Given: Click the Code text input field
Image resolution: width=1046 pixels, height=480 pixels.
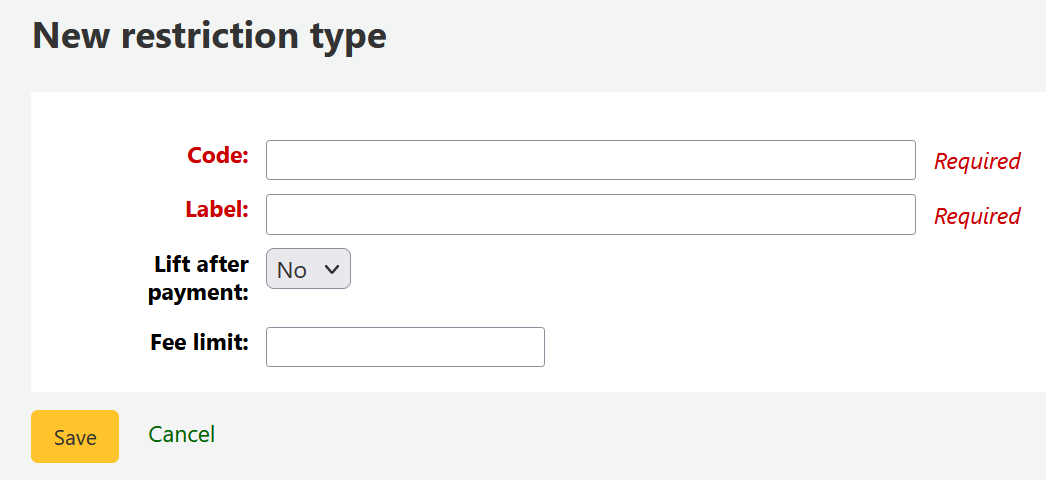Looking at the screenshot, I should pyautogui.click(x=590, y=160).
